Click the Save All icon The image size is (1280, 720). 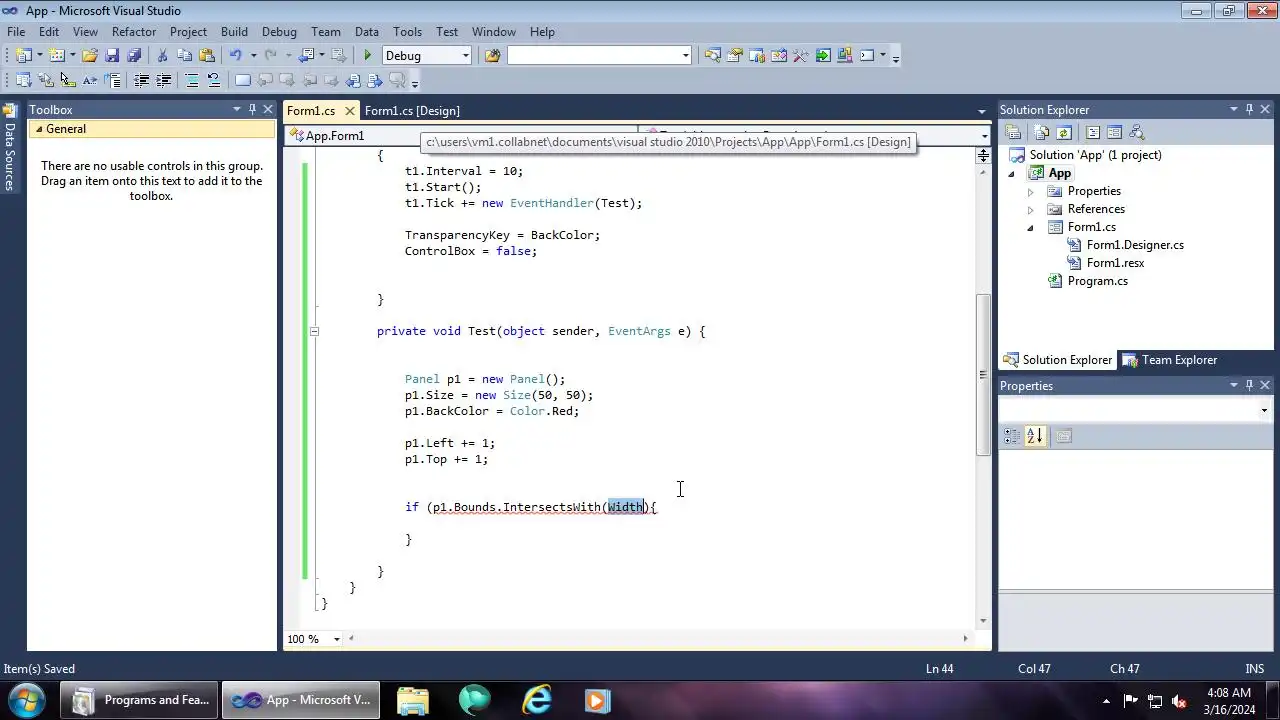click(134, 56)
